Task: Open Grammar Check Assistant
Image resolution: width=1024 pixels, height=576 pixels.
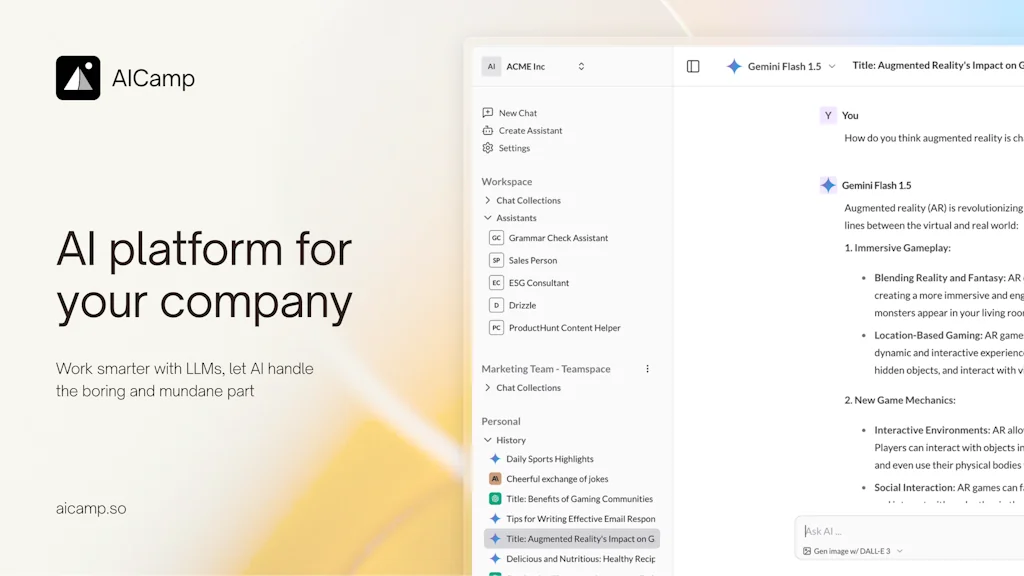Action: click(558, 238)
